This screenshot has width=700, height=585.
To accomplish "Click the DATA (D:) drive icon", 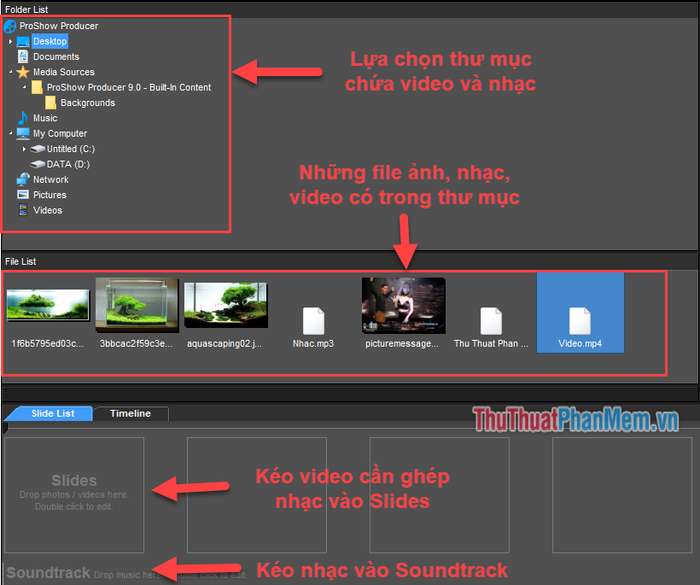I will (x=38, y=164).
